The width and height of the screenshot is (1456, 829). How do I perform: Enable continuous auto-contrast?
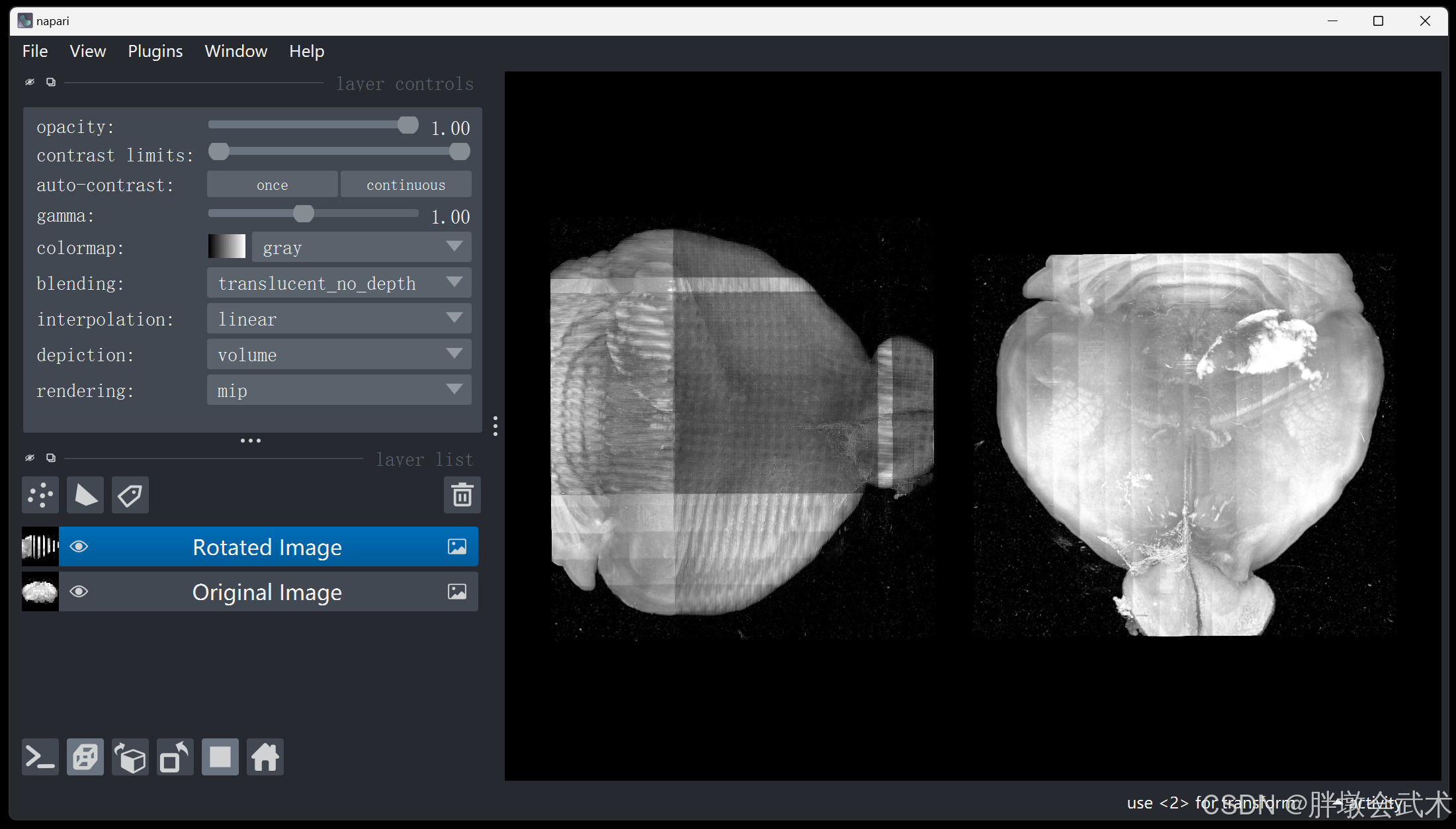(x=406, y=185)
